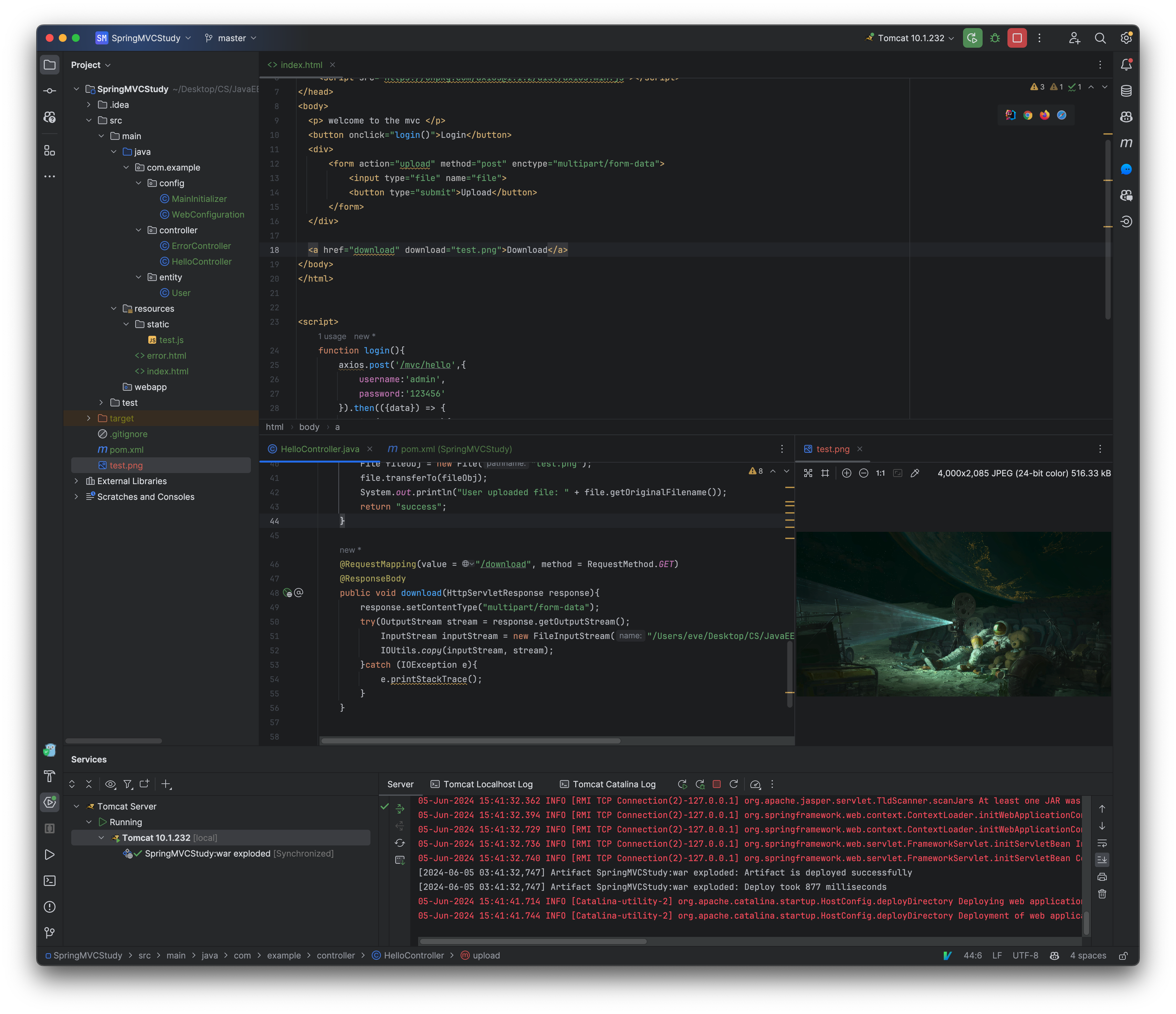Open IDE Settings via the gear icon

pyautogui.click(x=1126, y=38)
